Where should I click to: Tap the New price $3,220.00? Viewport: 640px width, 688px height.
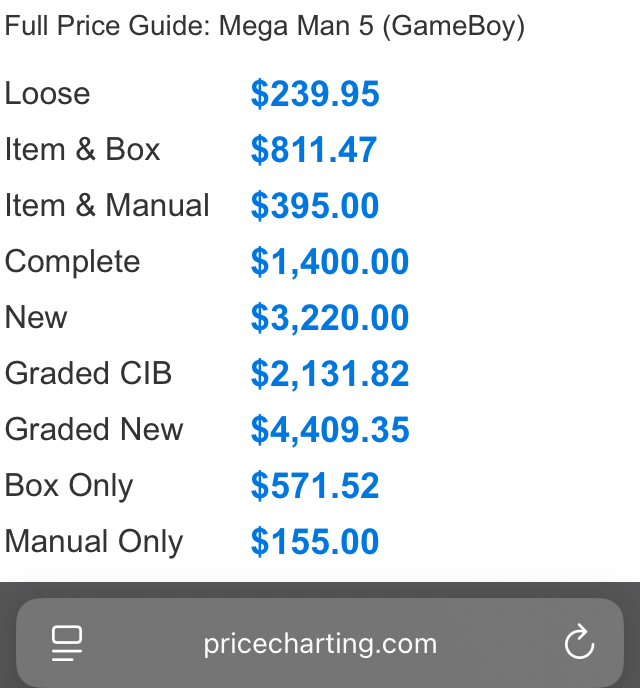click(330, 318)
